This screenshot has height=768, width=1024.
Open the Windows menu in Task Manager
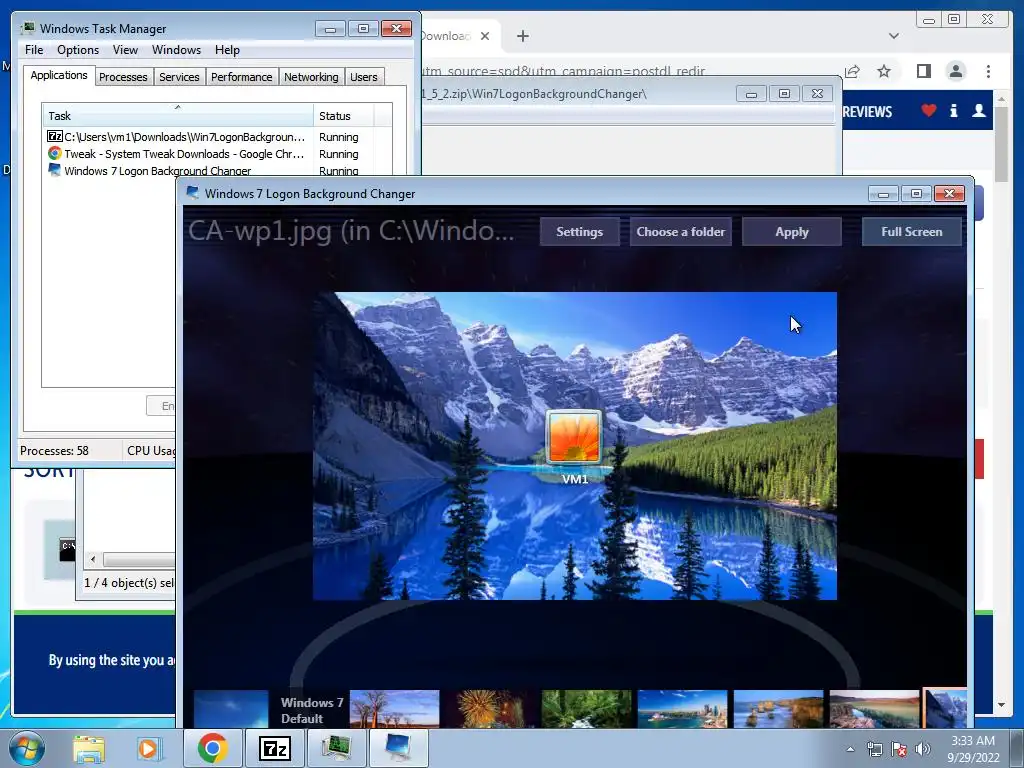pyautogui.click(x=176, y=50)
